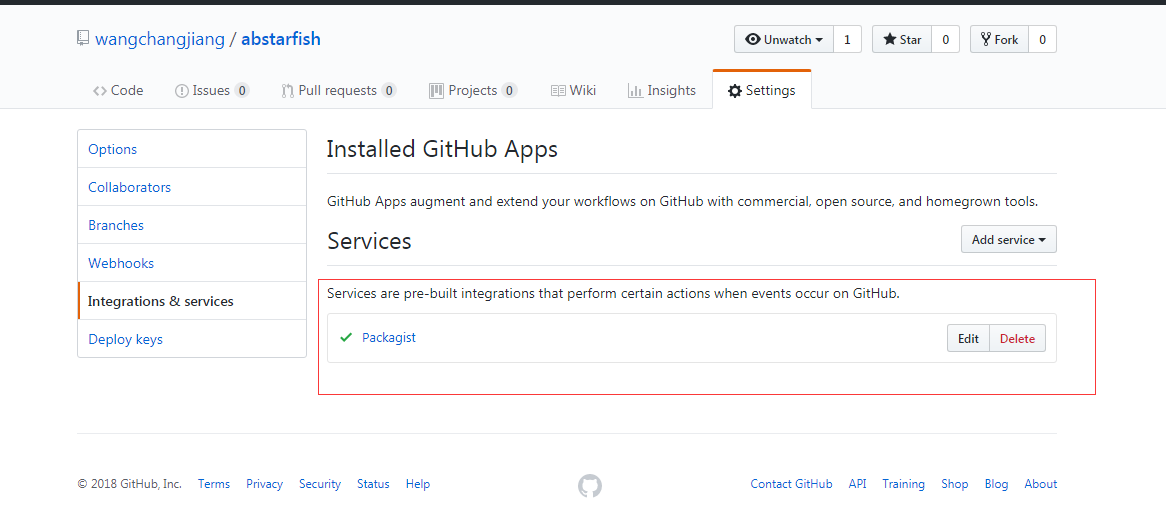Image resolution: width=1166 pixels, height=510 pixels.
Task: Fork the abstarfish repository
Action: (999, 39)
